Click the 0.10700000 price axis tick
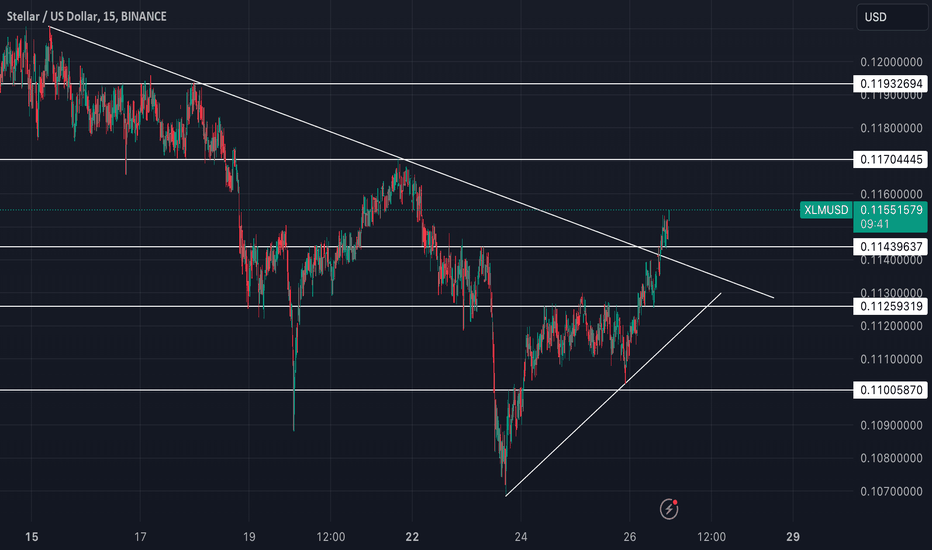Image resolution: width=932 pixels, height=550 pixels. click(x=891, y=491)
